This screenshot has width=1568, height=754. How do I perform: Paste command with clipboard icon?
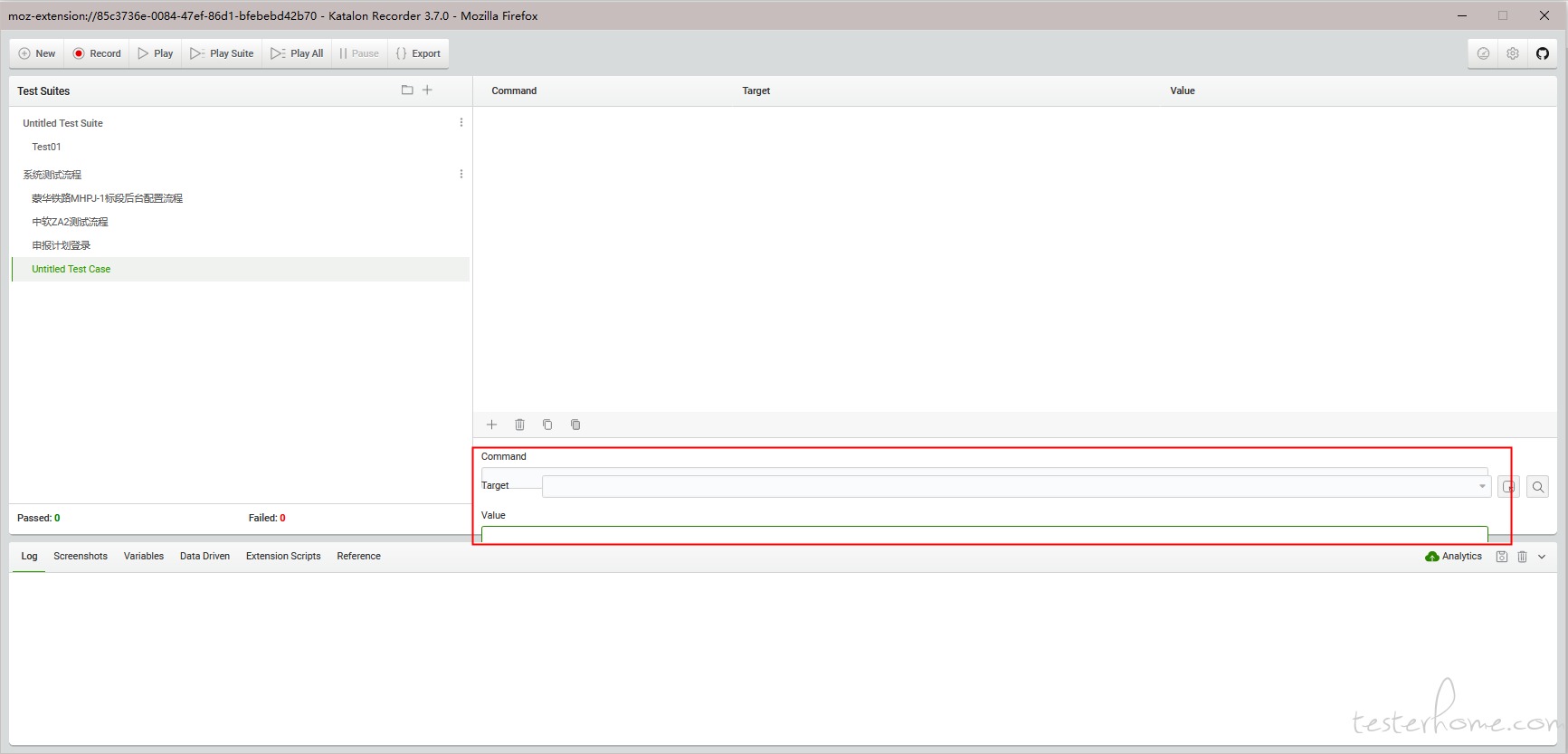575,425
